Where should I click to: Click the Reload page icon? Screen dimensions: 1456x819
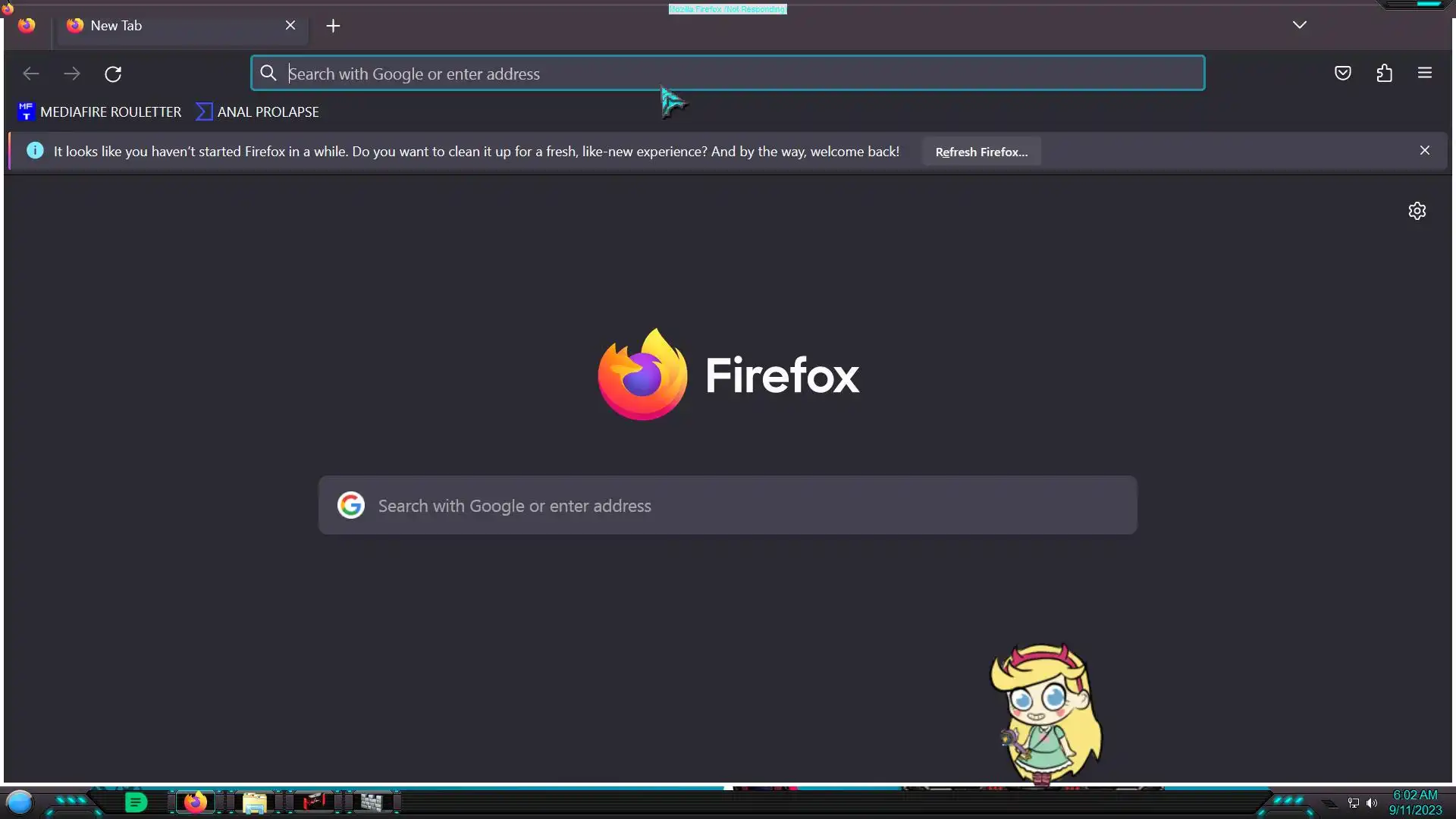[x=113, y=74]
